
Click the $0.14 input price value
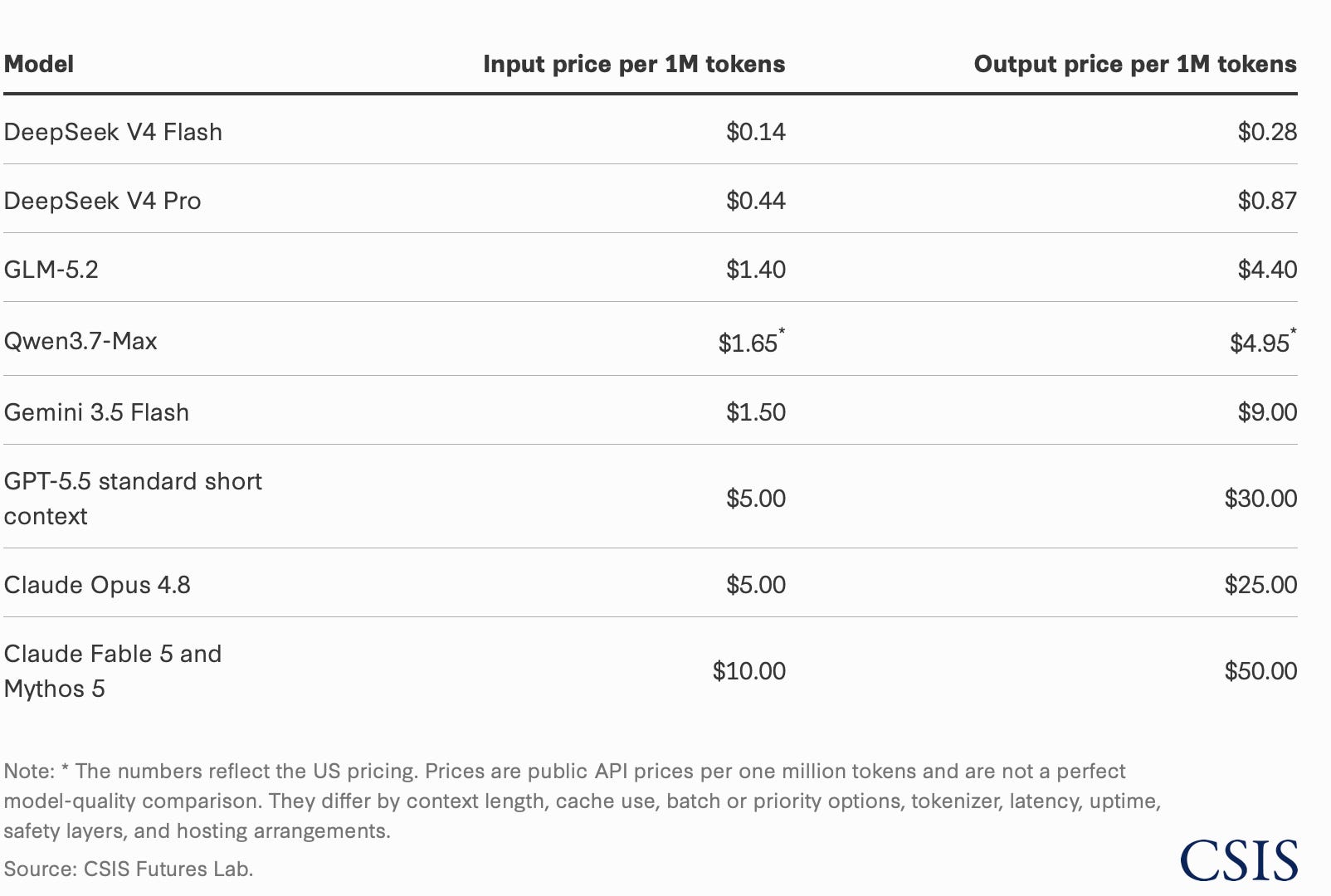click(756, 132)
